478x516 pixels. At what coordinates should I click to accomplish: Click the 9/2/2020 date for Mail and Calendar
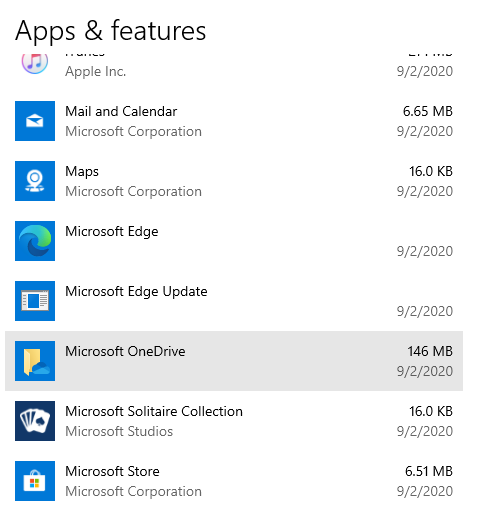(425, 132)
